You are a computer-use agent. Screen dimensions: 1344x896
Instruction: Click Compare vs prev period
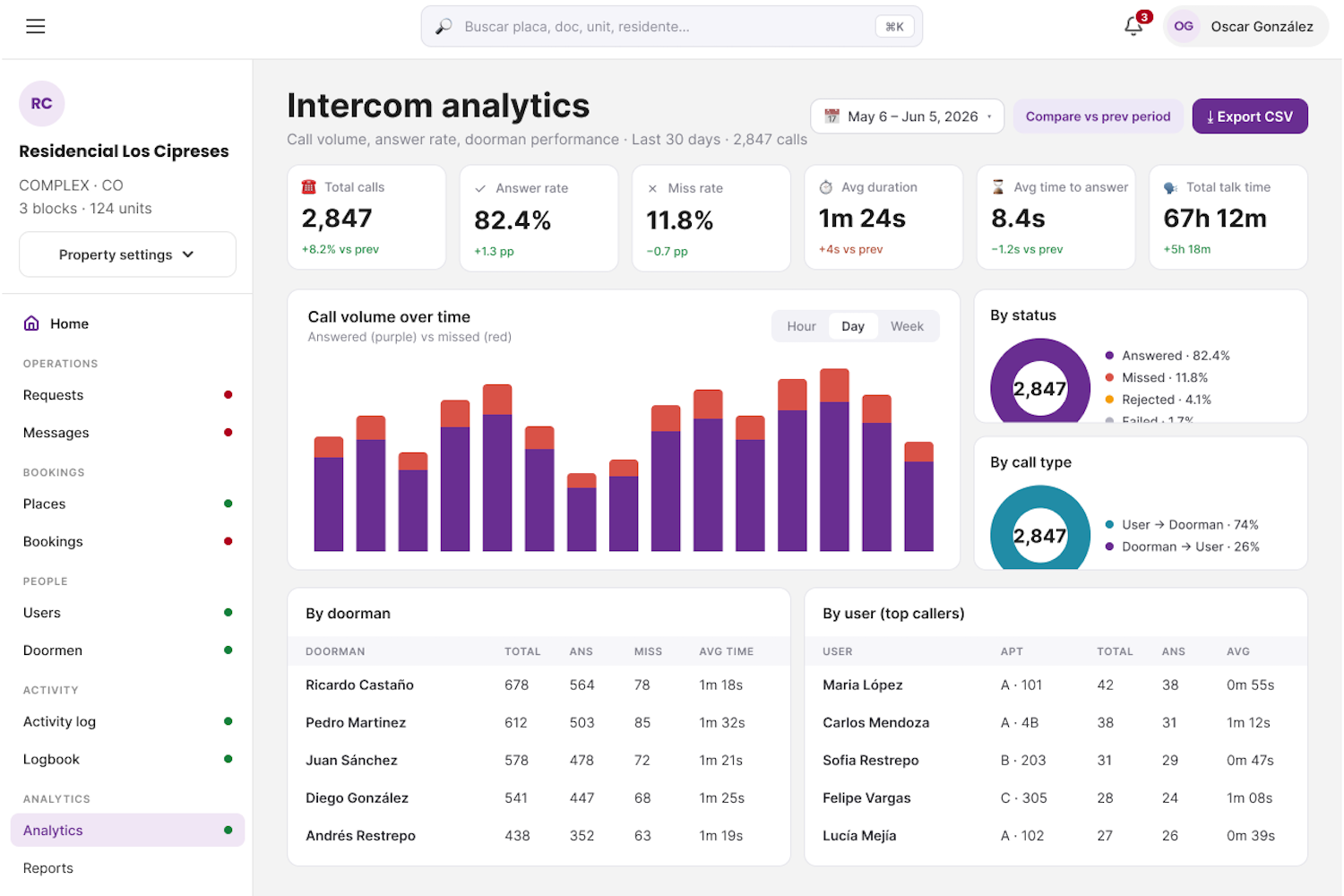tap(1098, 116)
